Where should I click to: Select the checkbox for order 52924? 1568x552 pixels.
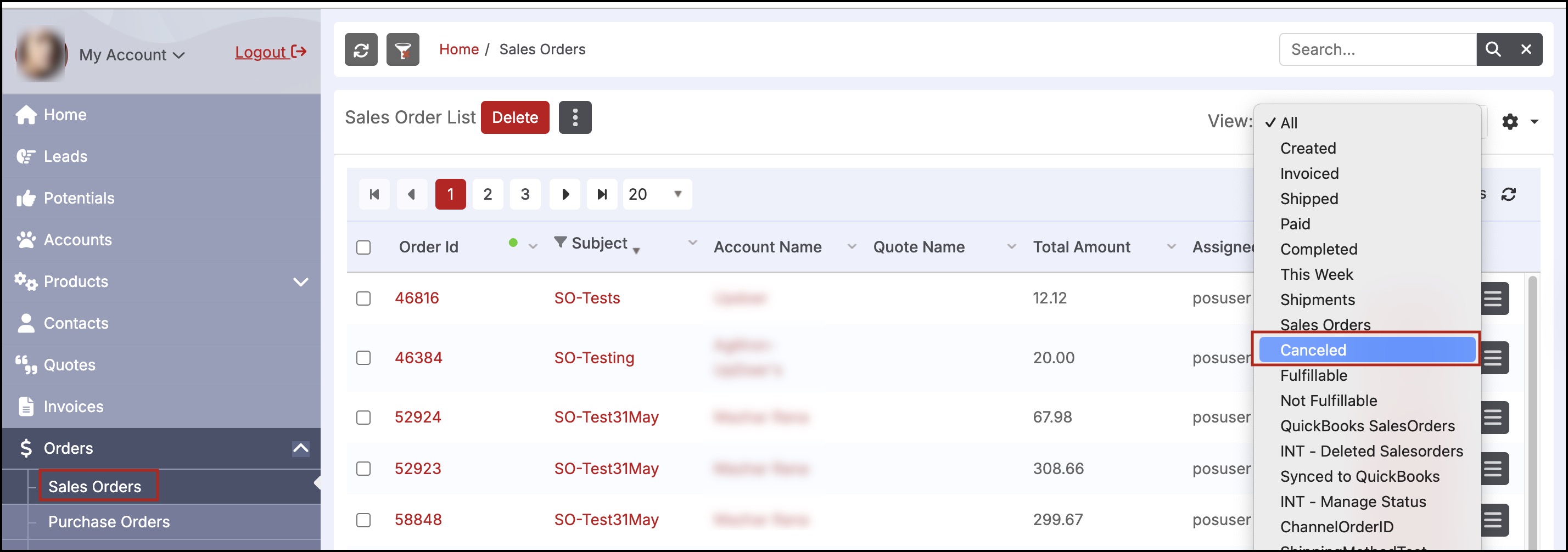pyautogui.click(x=363, y=418)
